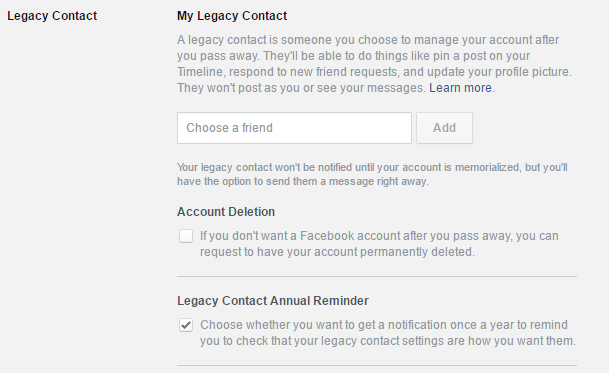Click the divider line below Account Deletion
This screenshot has width=609, height=373.
[x=377, y=277]
